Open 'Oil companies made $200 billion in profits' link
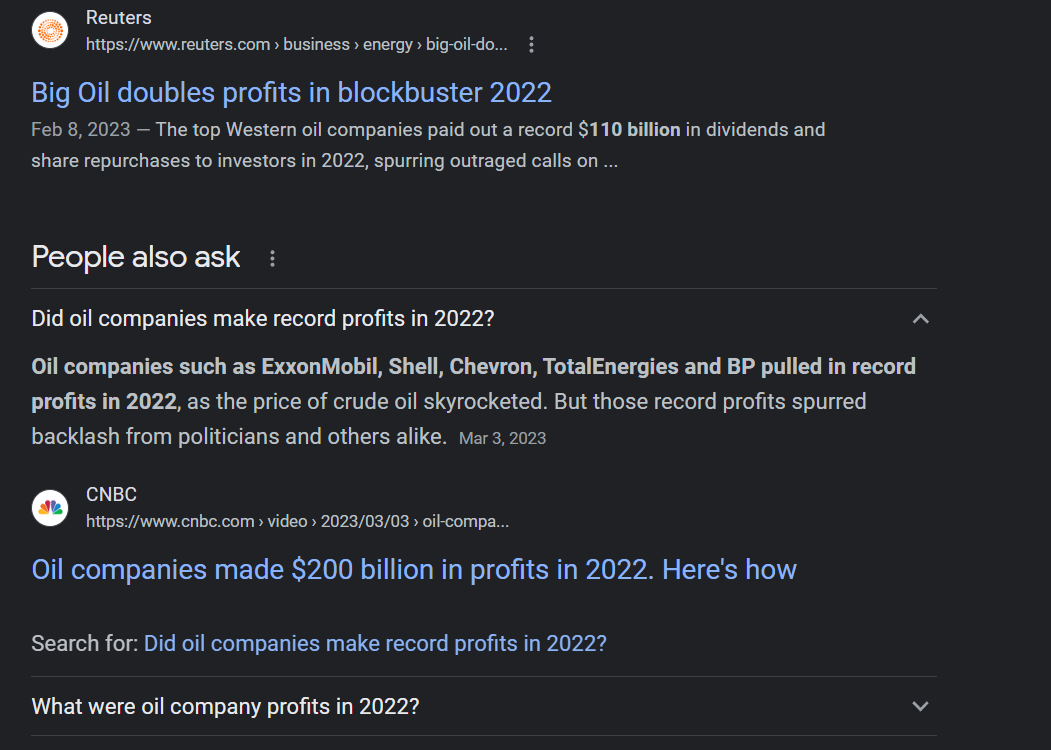 414,570
